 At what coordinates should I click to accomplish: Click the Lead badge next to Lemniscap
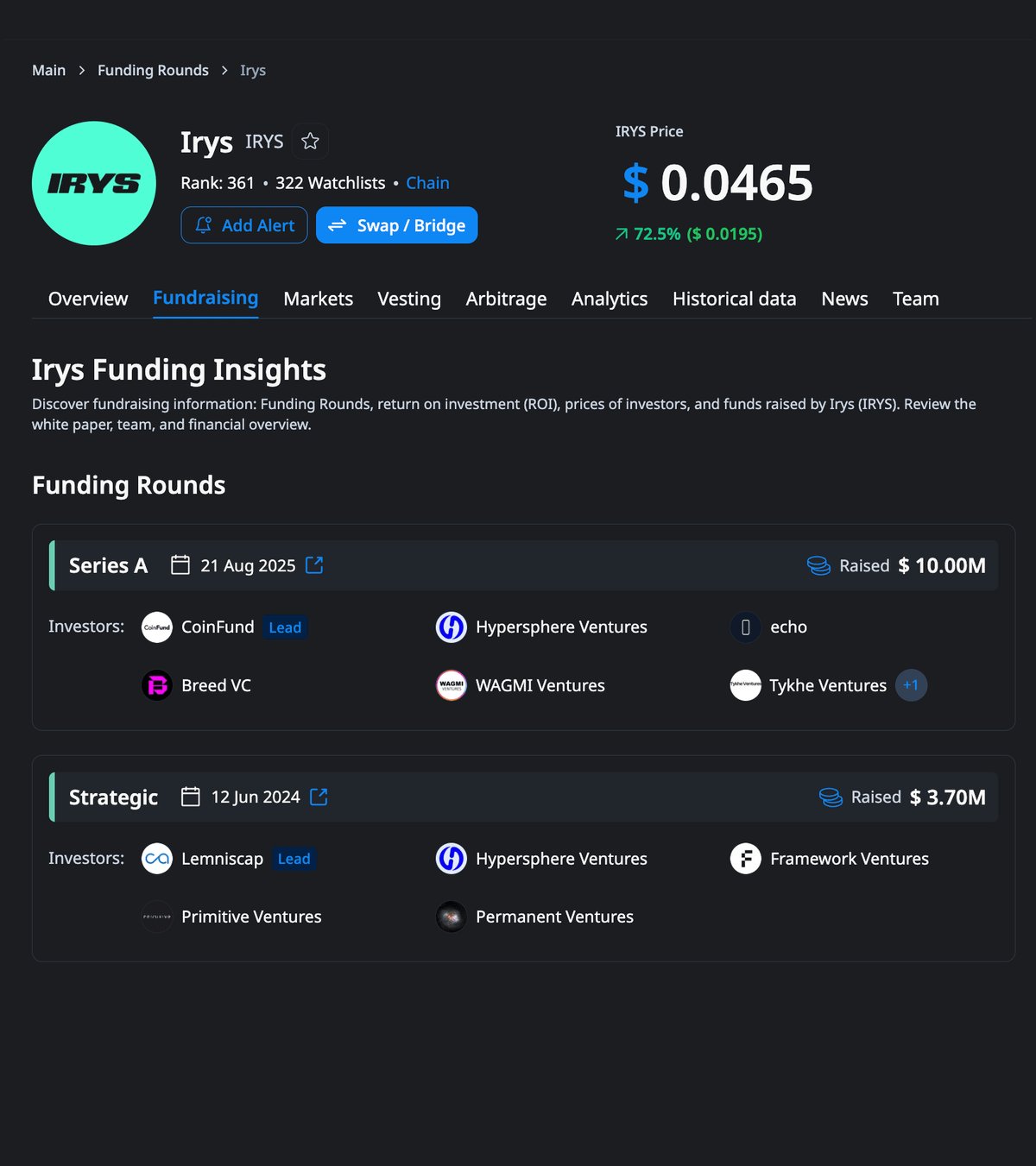coord(294,859)
